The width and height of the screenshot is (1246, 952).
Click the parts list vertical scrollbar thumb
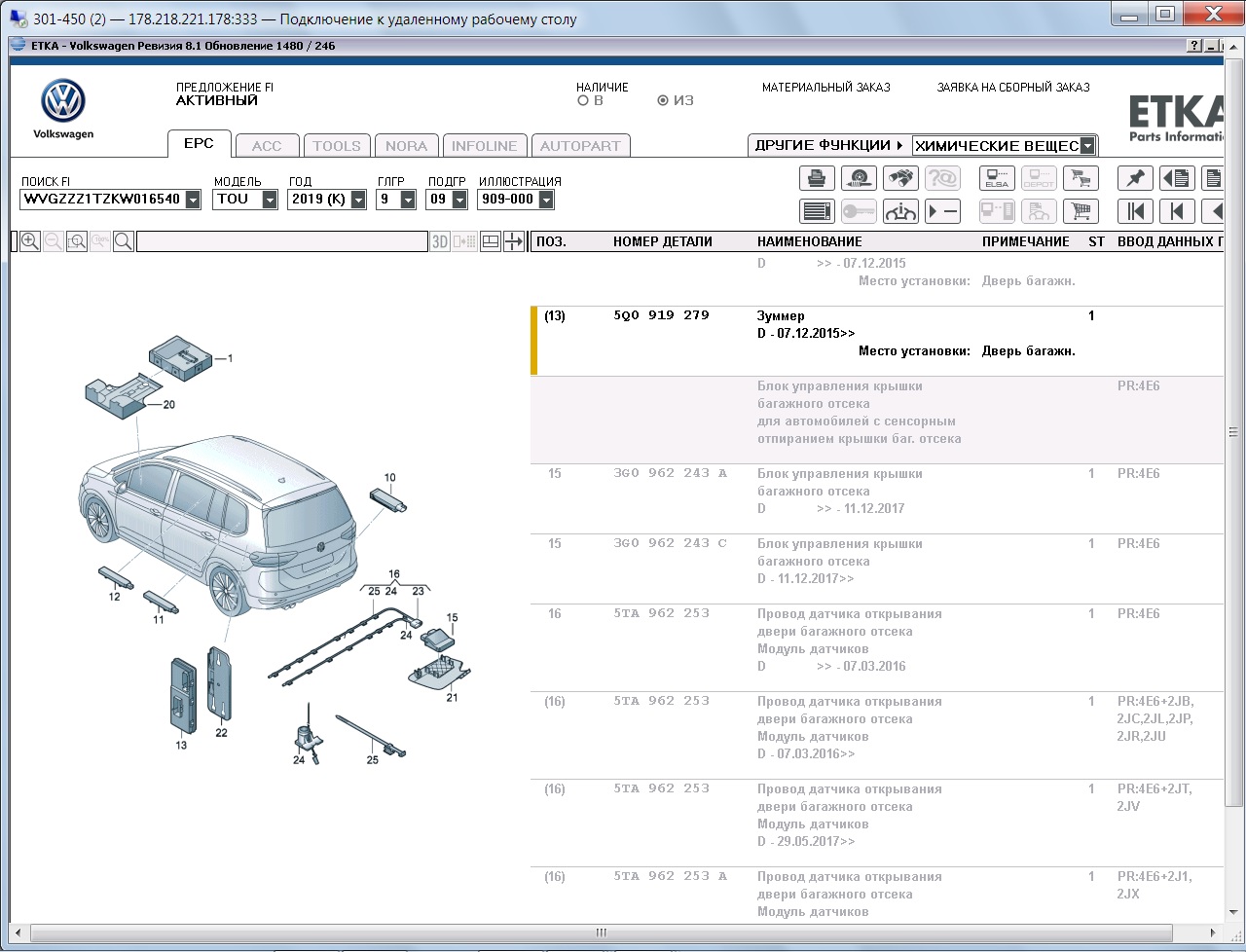coord(1233,432)
